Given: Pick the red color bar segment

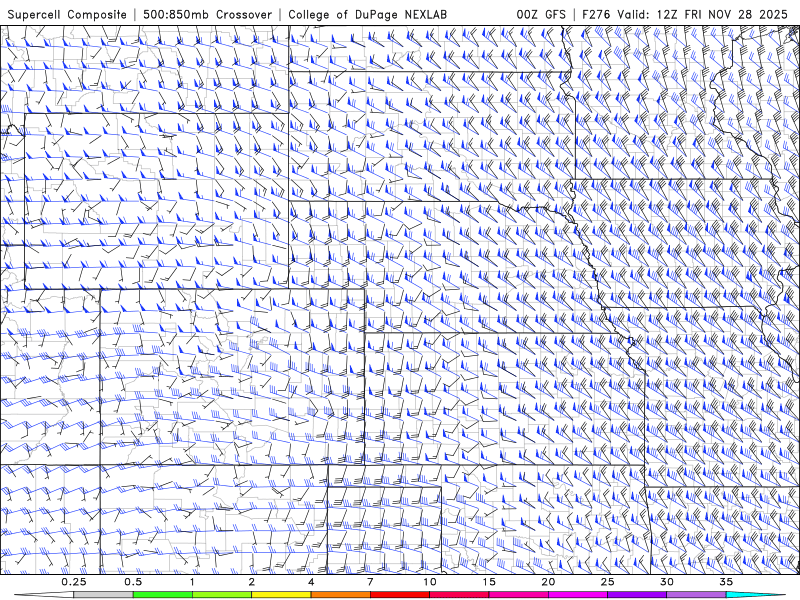Looking at the screenshot, I should click(399, 595).
